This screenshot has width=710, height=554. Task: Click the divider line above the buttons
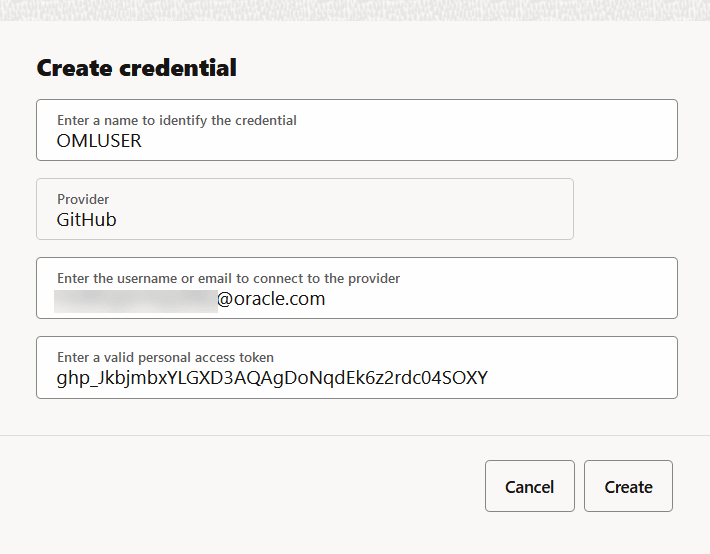click(355, 436)
